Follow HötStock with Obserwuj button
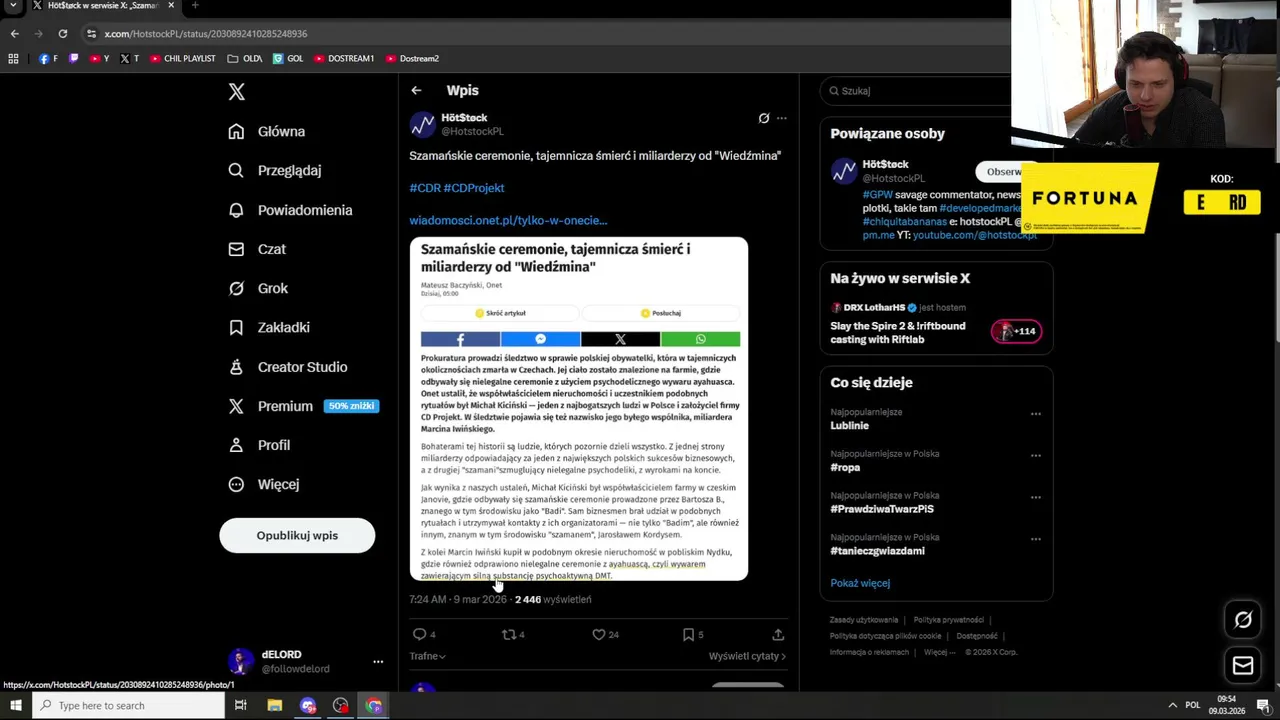This screenshot has width=1280, height=720. pyautogui.click(x=1004, y=171)
